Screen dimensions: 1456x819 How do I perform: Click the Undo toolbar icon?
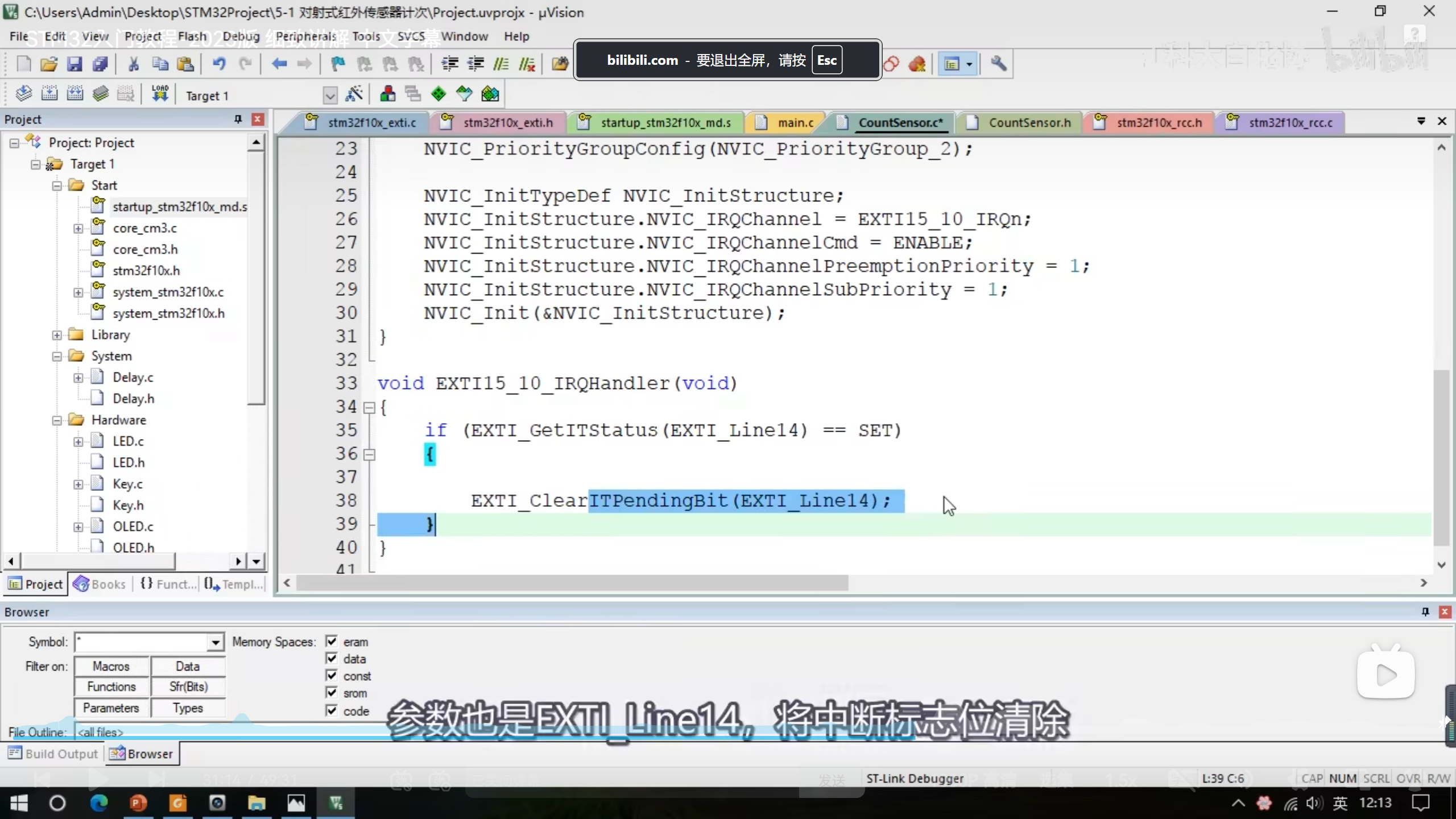(219, 64)
